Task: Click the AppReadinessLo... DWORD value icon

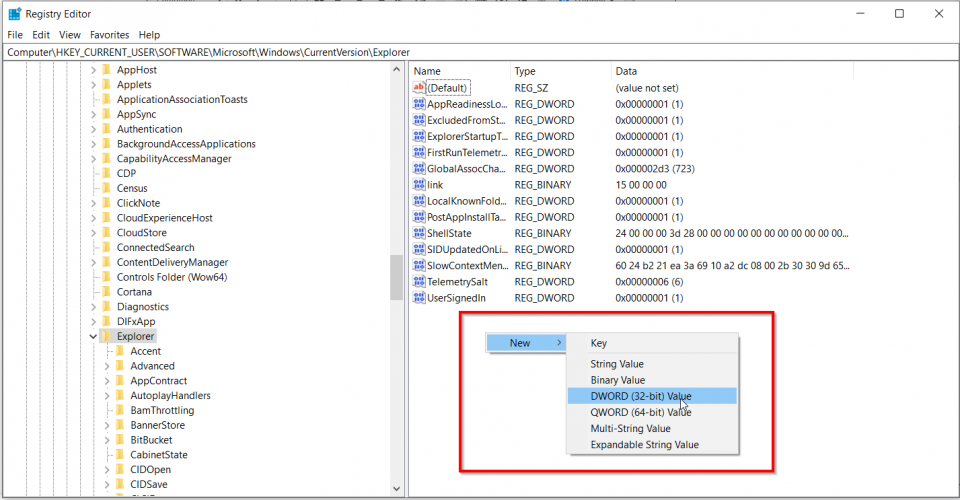Action: pos(419,104)
